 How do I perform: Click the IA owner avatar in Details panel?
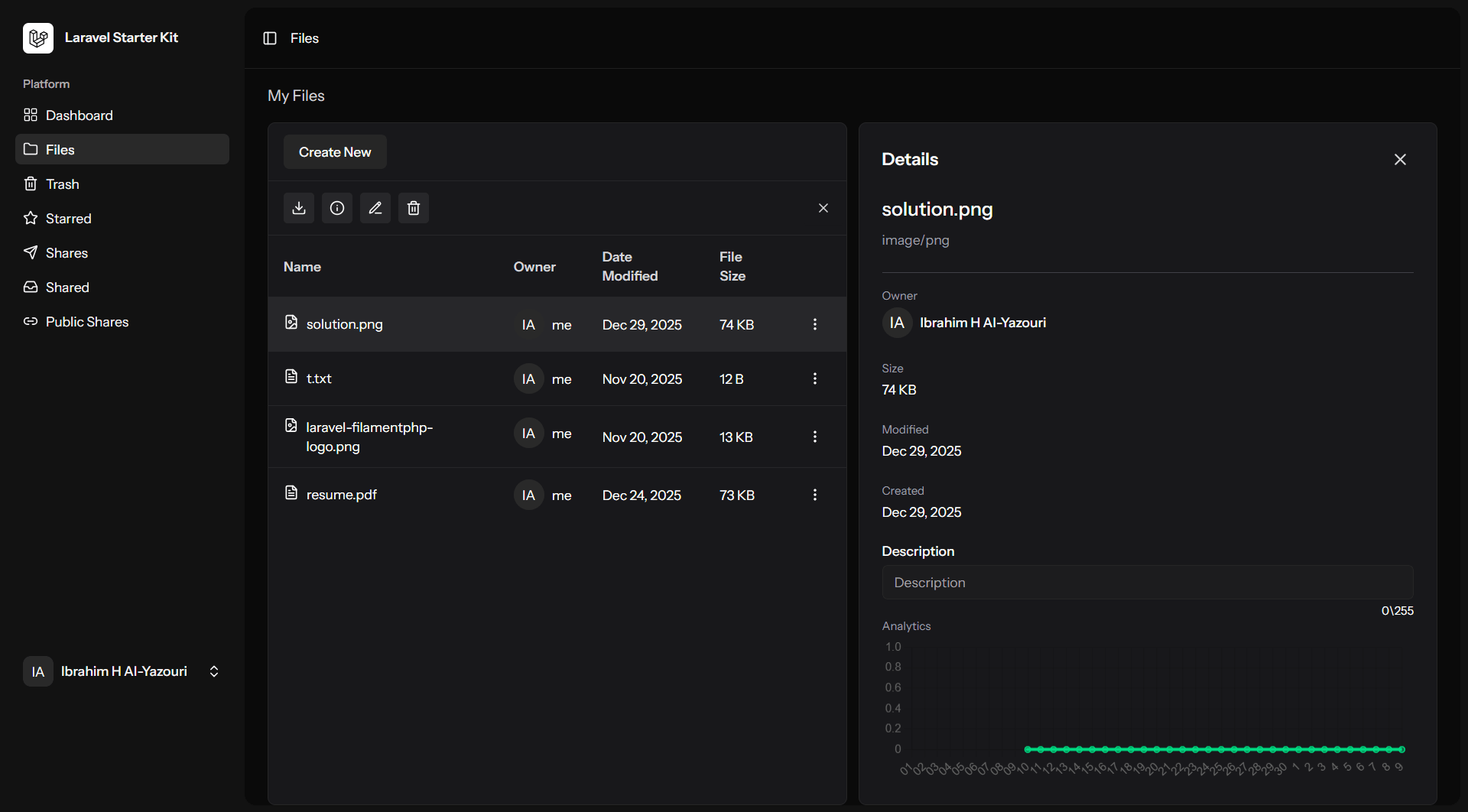click(897, 323)
